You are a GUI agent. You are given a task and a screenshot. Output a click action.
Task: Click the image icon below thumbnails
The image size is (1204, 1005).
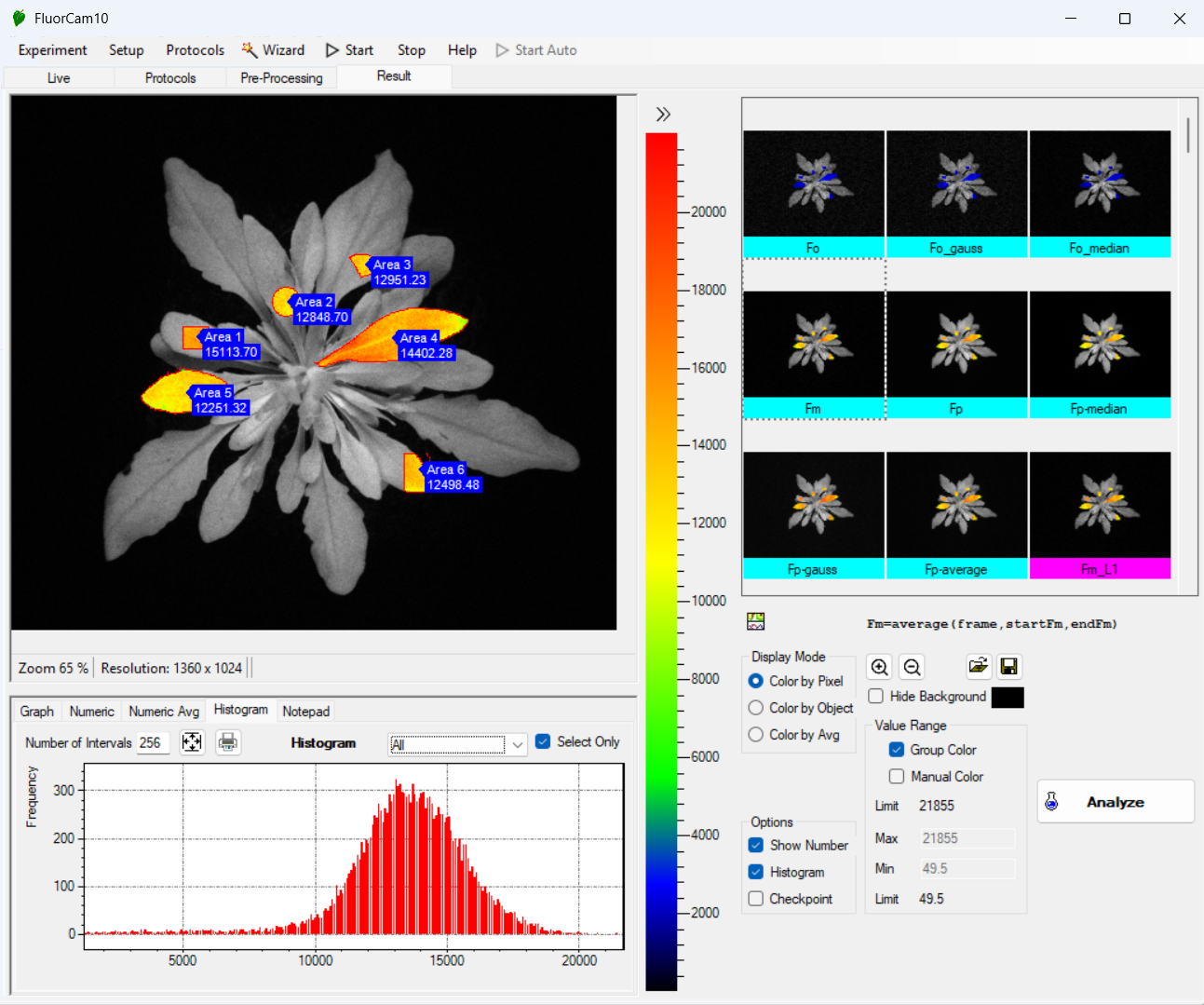point(756,621)
